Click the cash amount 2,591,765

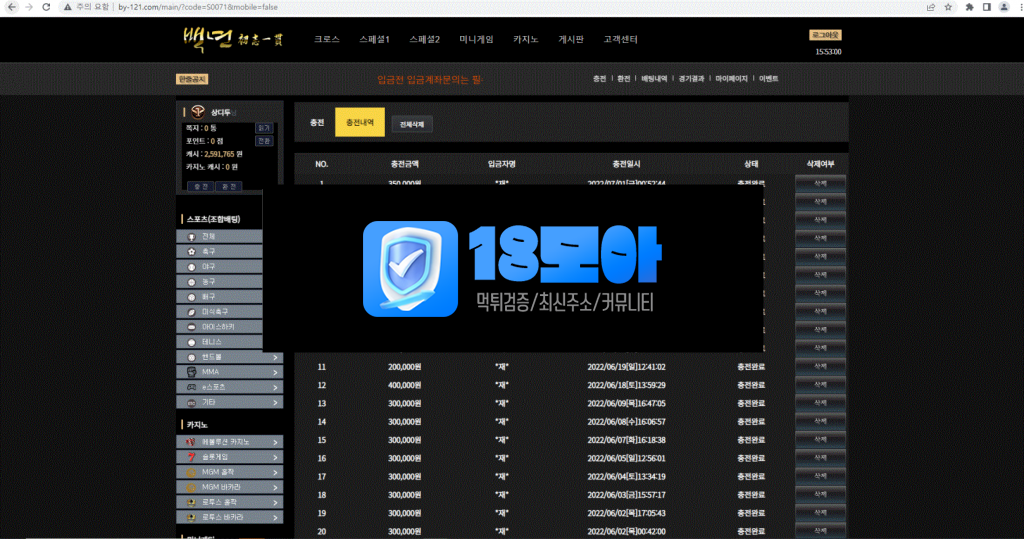[x=219, y=154]
